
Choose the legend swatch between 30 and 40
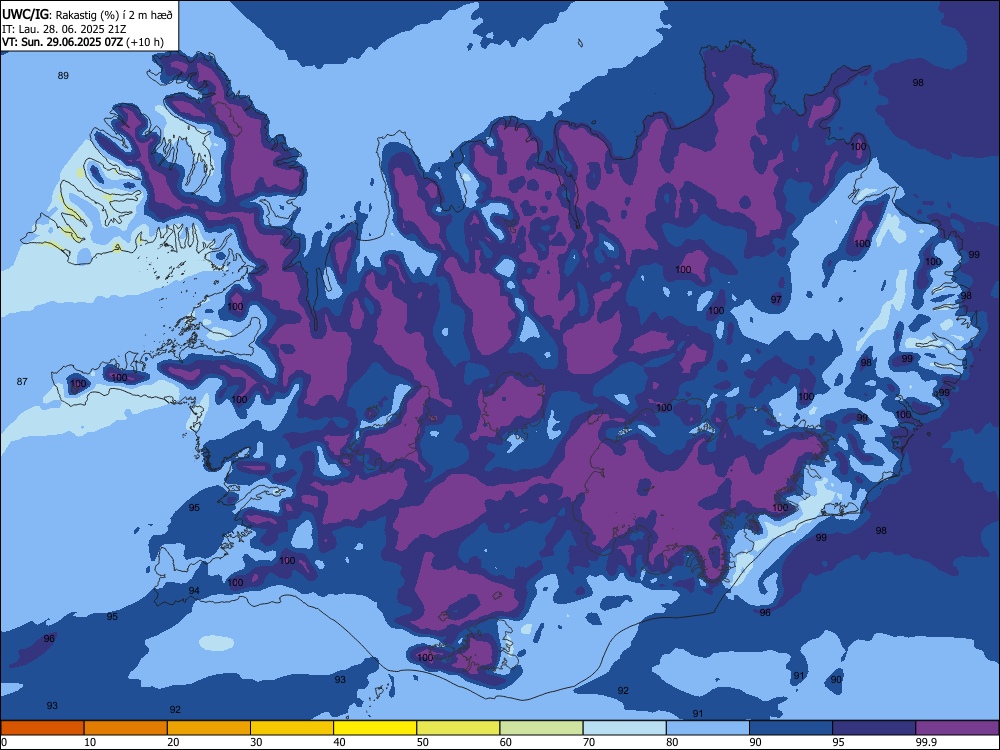[292, 728]
